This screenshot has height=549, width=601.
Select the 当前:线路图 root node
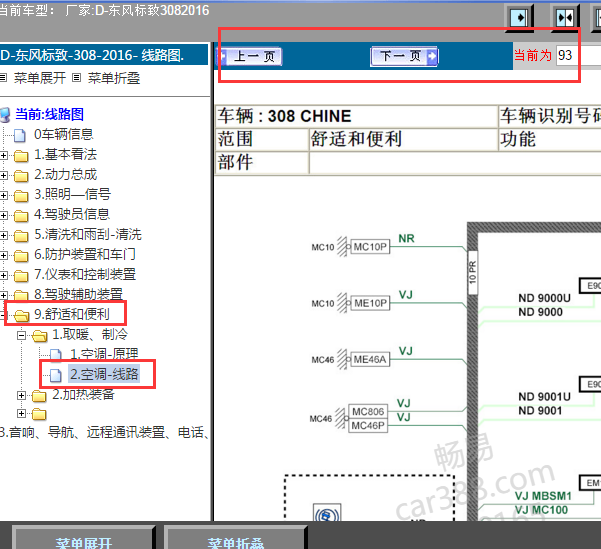pos(49,114)
